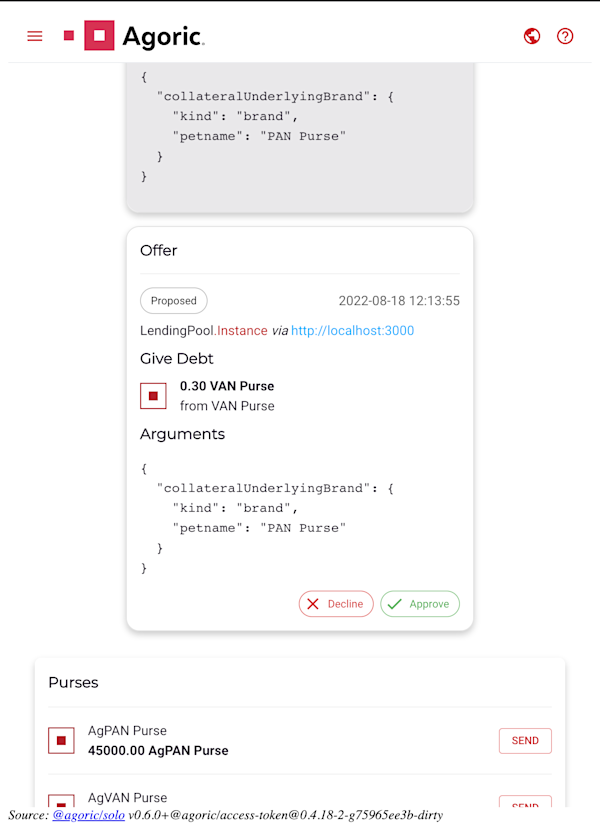
Task: Open the globe connection settings icon
Action: [x=532, y=36]
